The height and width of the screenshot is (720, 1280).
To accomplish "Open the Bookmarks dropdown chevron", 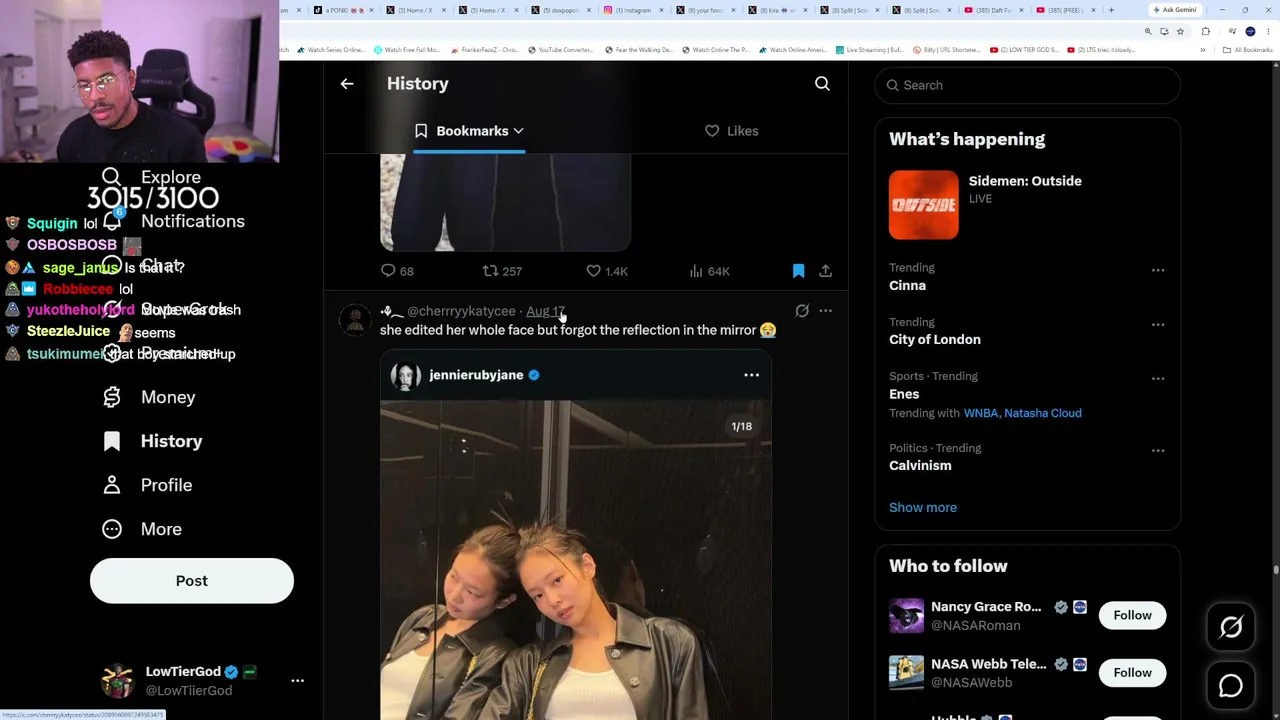I will [x=518, y=131].
